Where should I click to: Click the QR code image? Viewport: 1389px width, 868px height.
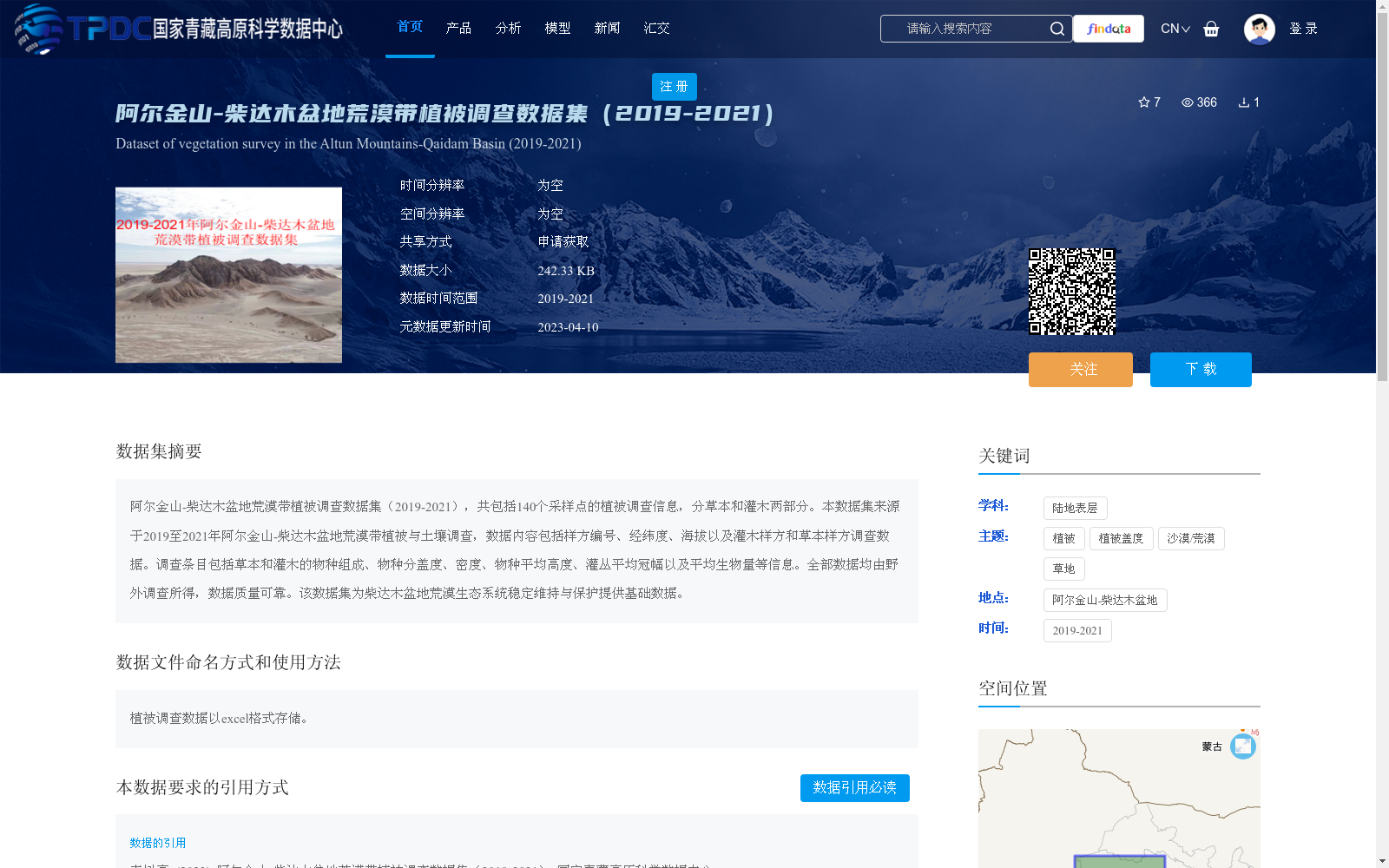point(1072,292)
